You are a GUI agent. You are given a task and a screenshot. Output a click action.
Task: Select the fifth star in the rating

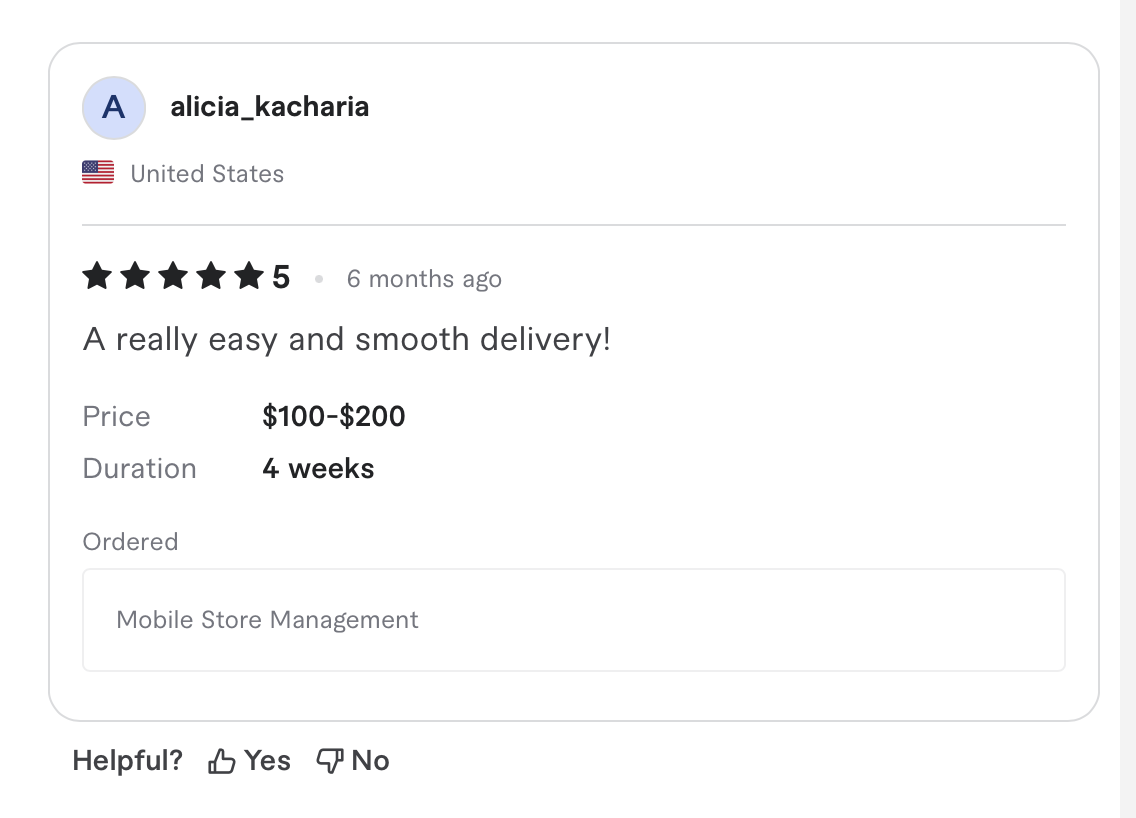(x=247, y=276)
